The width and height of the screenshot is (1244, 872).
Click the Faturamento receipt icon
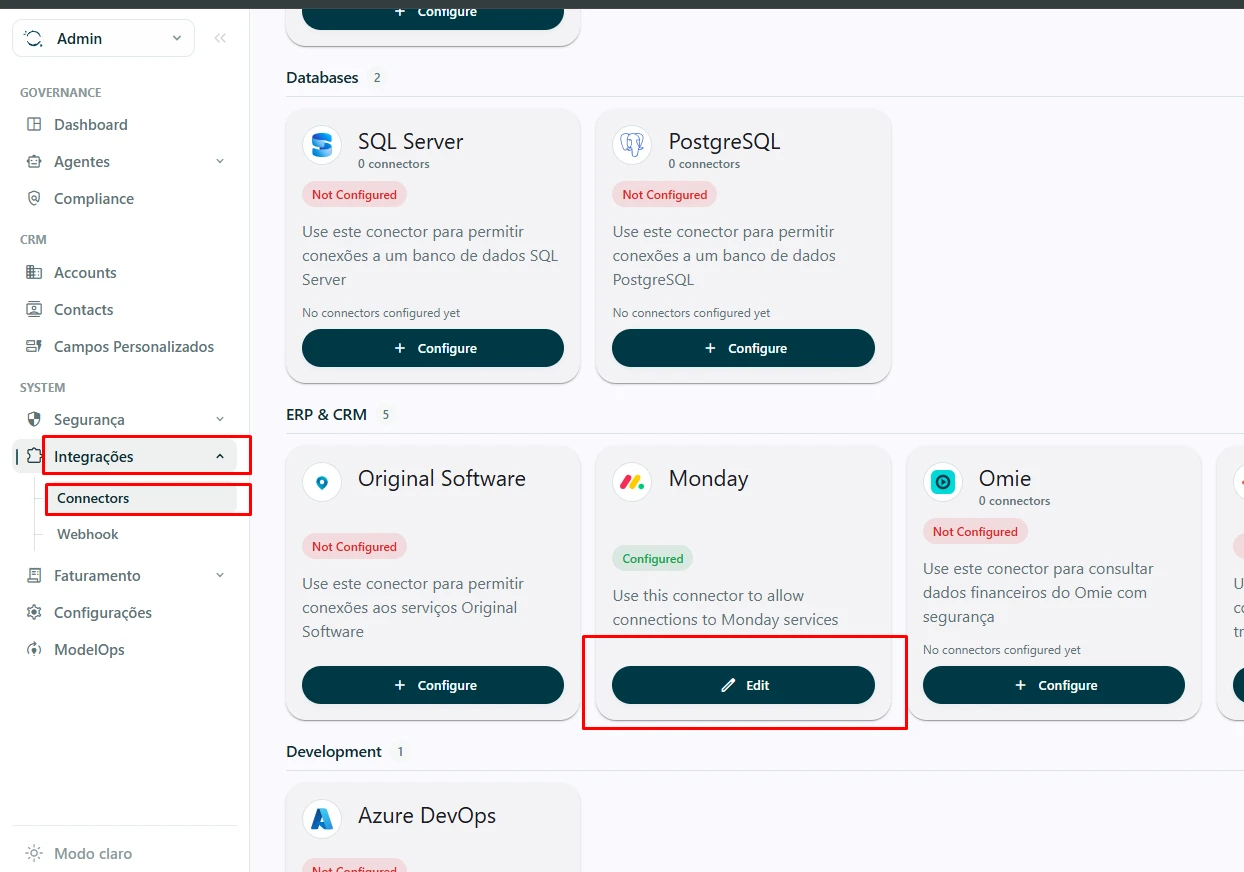(x=34, y=576)
